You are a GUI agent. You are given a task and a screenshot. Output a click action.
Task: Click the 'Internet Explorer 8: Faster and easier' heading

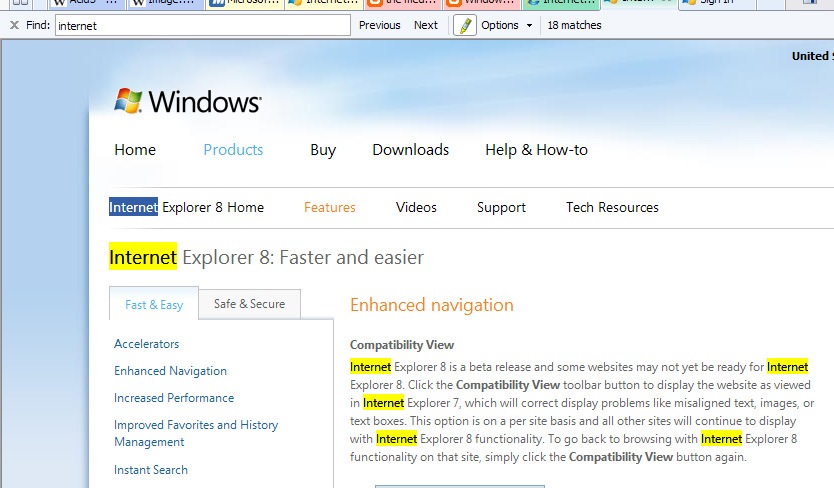coord(266,257)
